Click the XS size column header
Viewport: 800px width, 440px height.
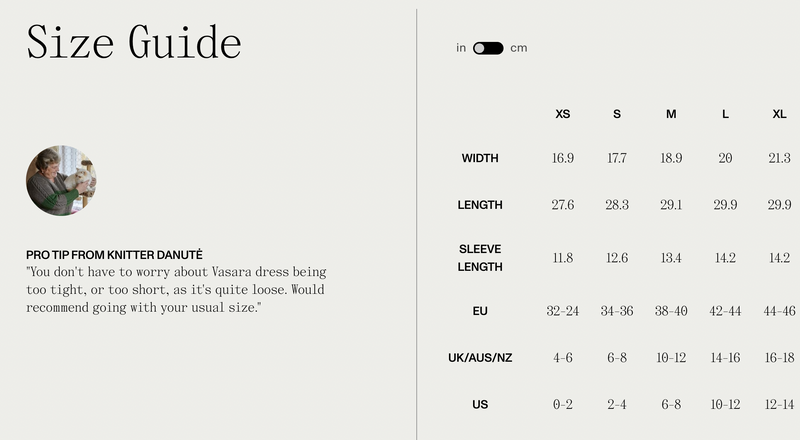[563, 114]
